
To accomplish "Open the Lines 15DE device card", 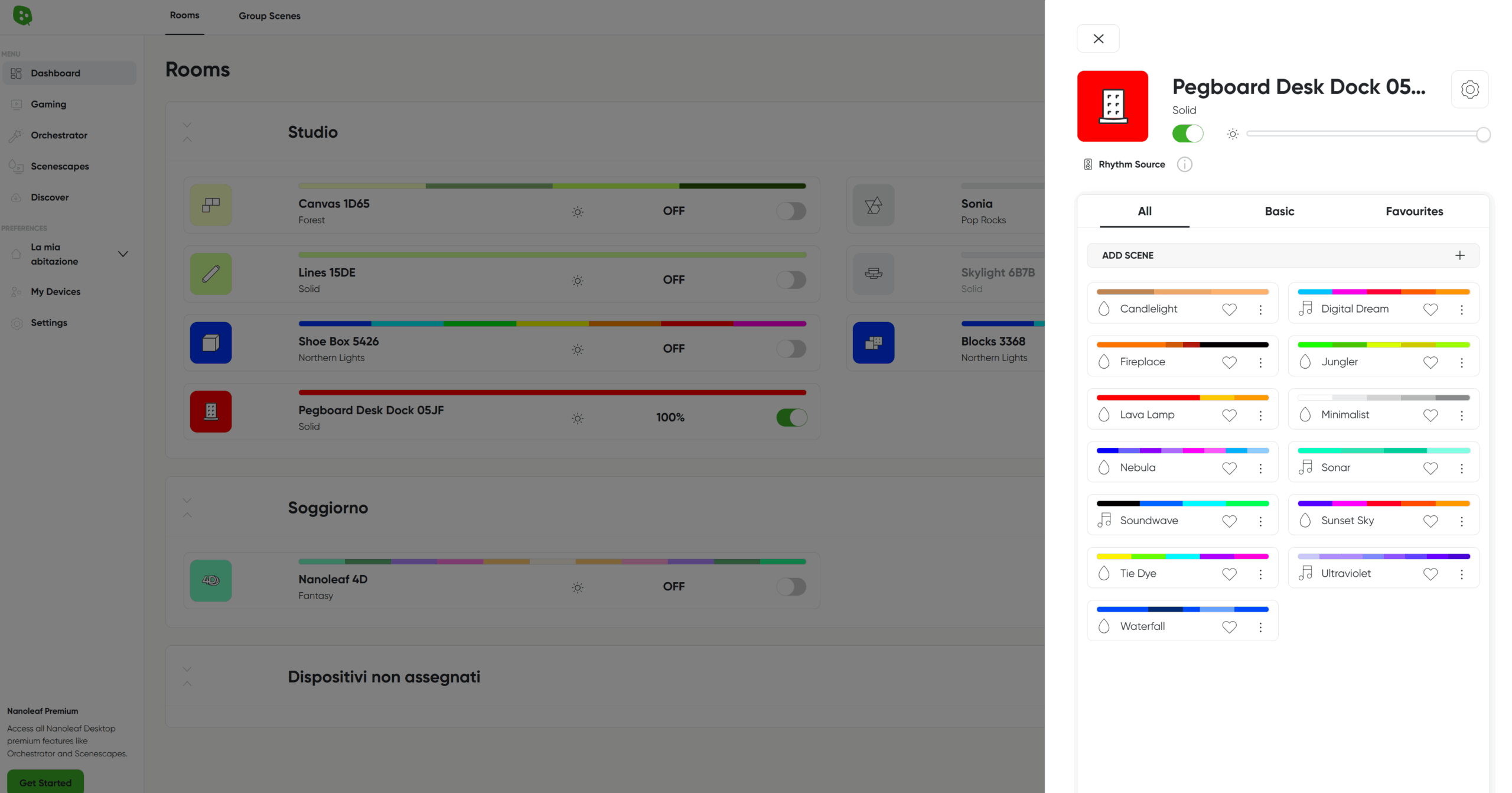I will coord(501,274).
